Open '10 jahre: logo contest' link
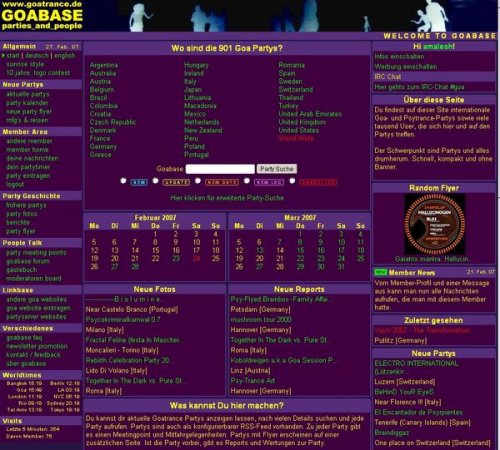The width and height of the screenshot is (500, 450). tap(38, 73)
